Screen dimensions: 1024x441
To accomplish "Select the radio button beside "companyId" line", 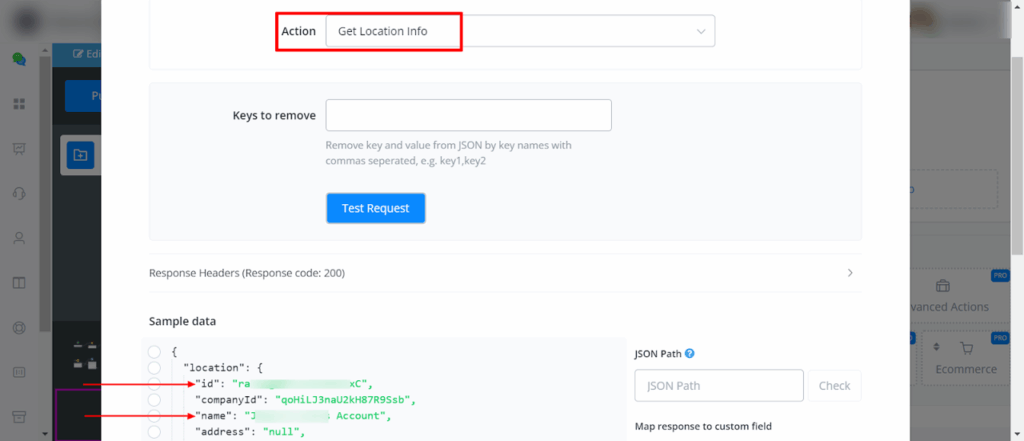I will 154,399.
